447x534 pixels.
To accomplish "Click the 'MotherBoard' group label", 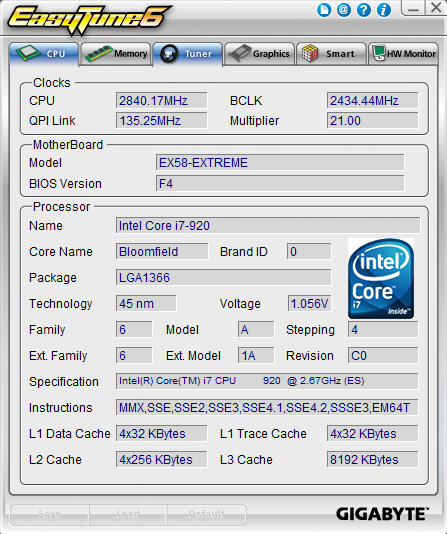I will tap(68, 145).
